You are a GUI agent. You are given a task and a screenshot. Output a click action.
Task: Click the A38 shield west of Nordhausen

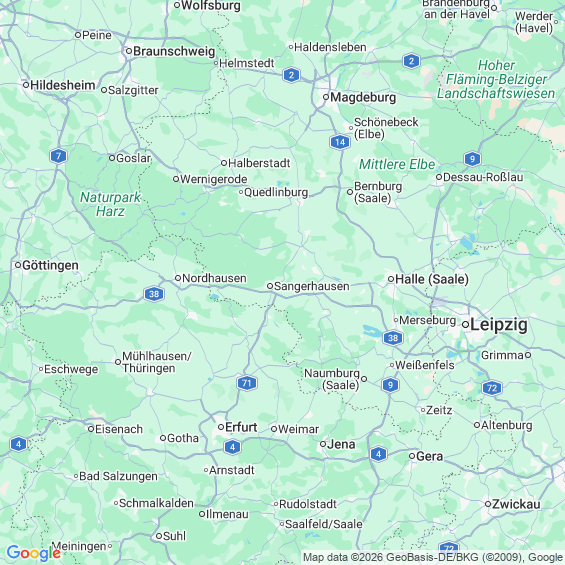click(154, 294)
